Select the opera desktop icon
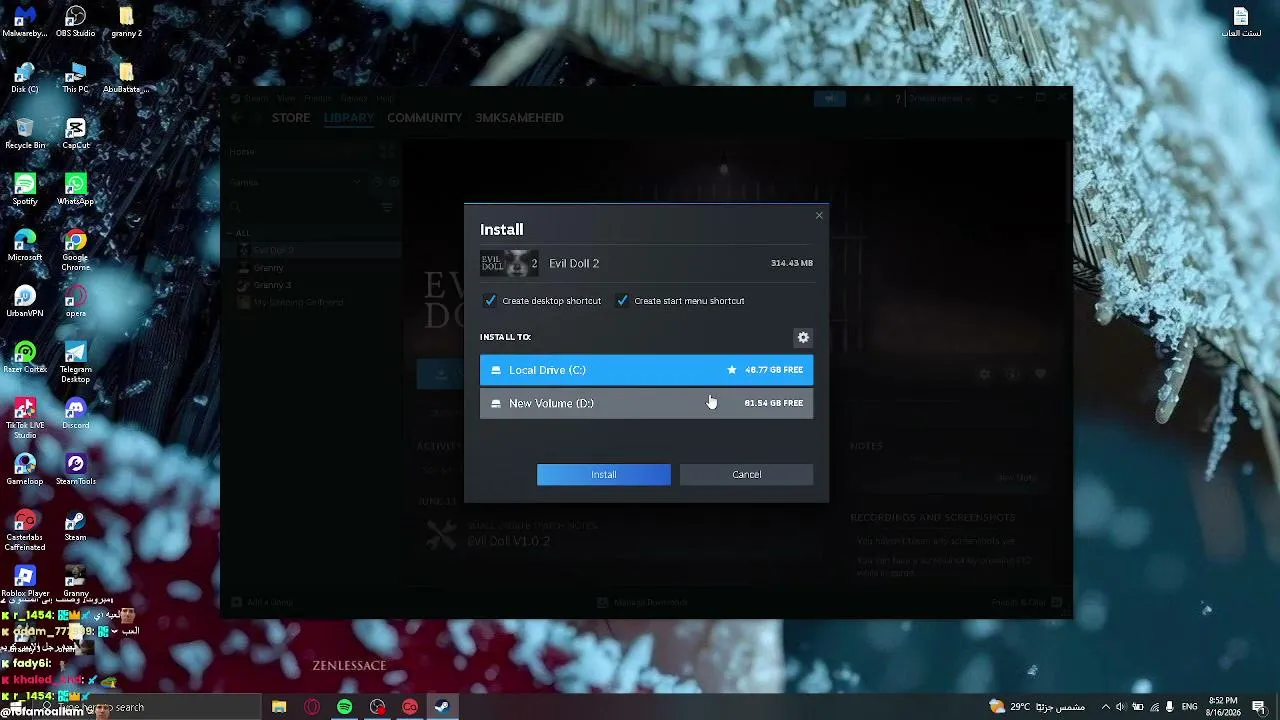 (75, 302)
